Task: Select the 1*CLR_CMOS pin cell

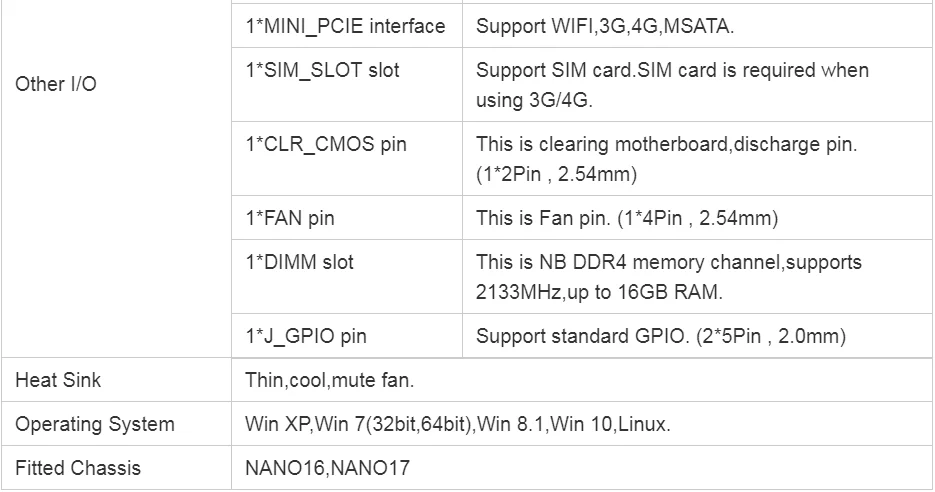Action: pyautogui.click(x=326, y=144)
